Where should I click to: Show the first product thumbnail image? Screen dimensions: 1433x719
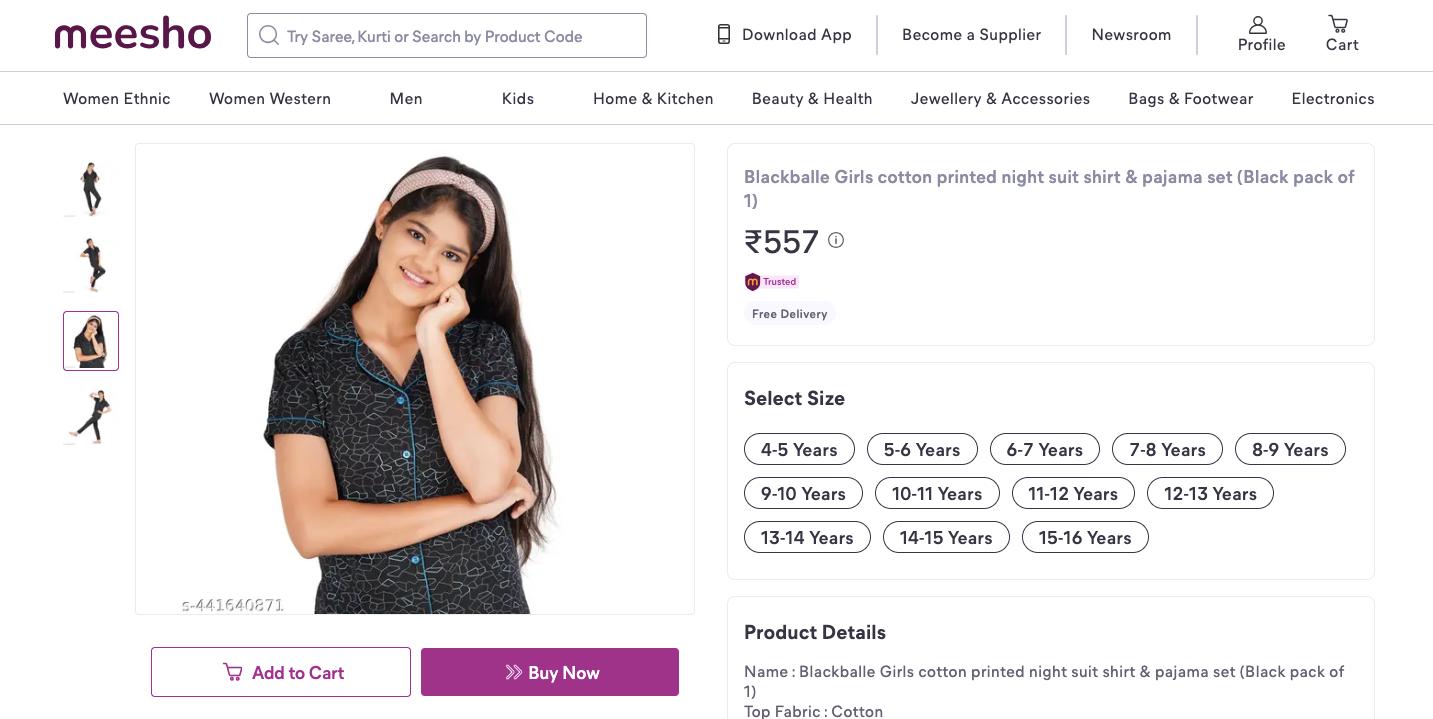tap(91, 188)
